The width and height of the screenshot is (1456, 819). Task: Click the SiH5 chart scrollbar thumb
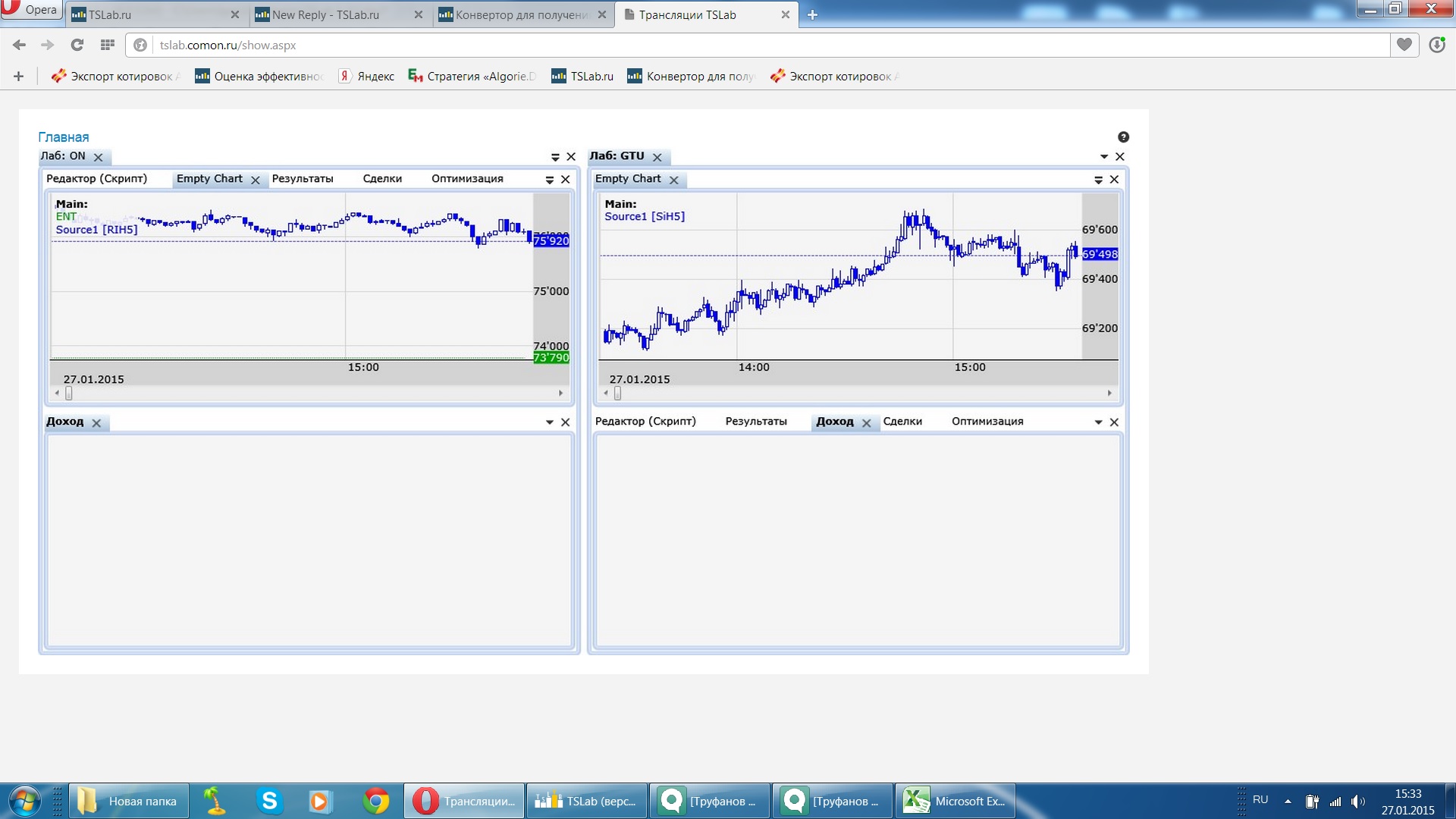[x=617, y=394]
